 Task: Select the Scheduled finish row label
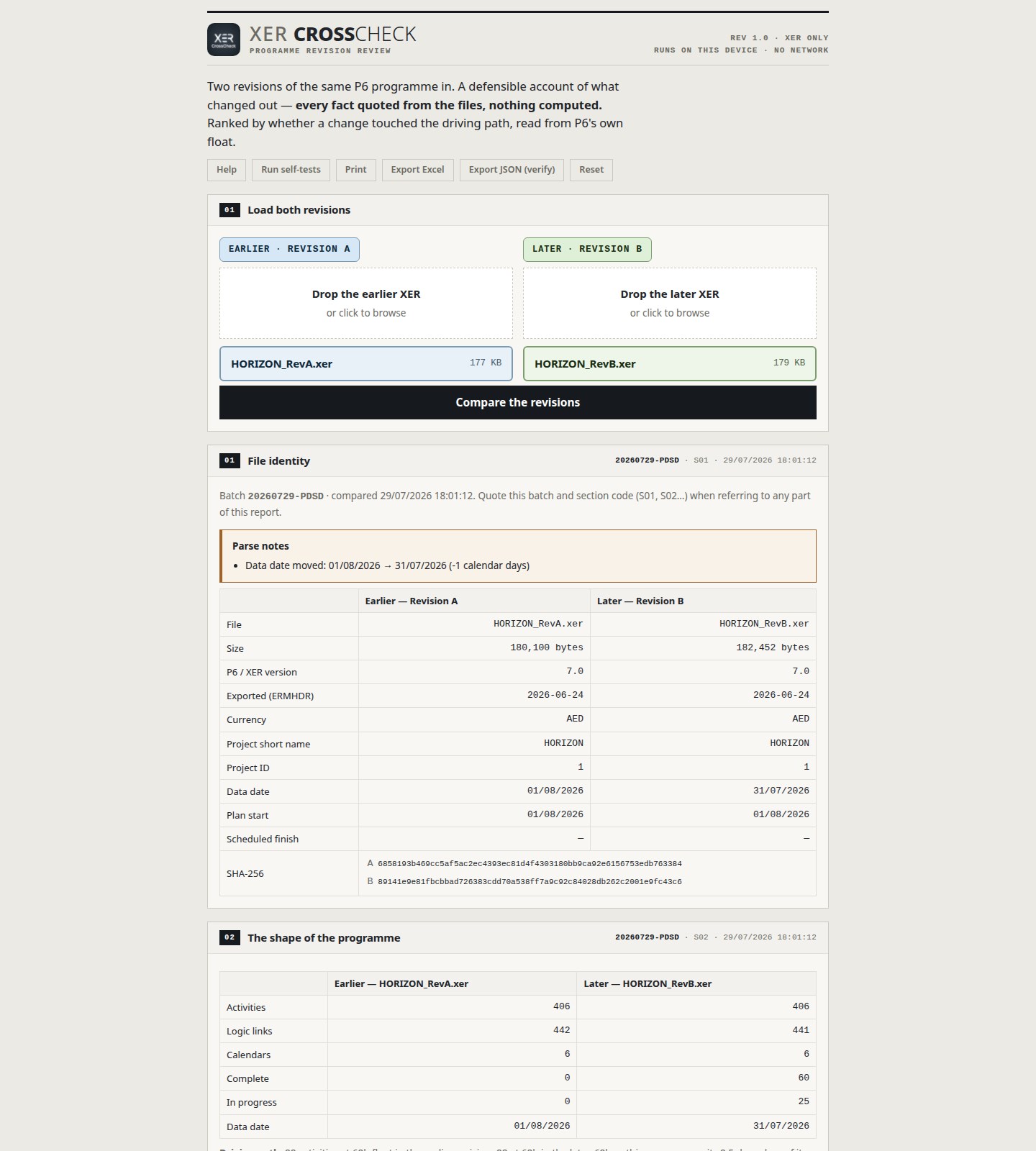(263, 839)
